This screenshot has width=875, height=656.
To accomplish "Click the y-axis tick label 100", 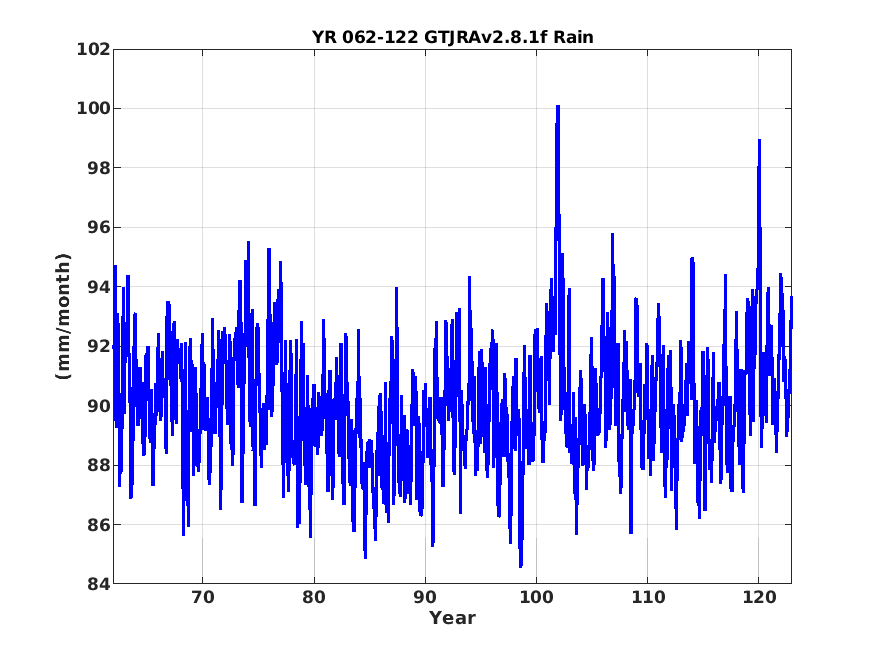I will click(x=93, y=108).
